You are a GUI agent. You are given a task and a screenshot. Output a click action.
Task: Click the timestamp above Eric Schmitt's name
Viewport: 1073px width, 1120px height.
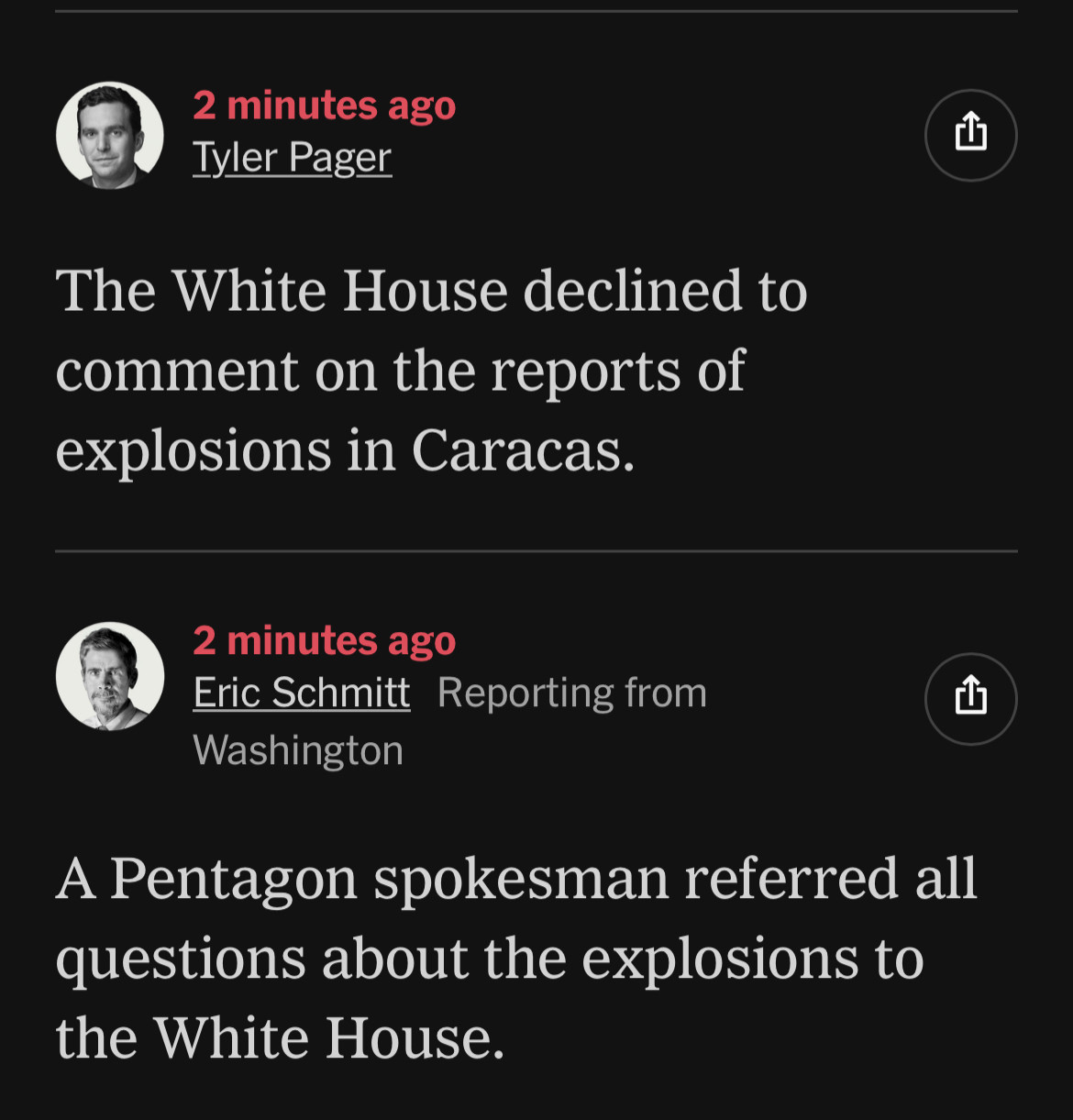(x=324, y=640)
